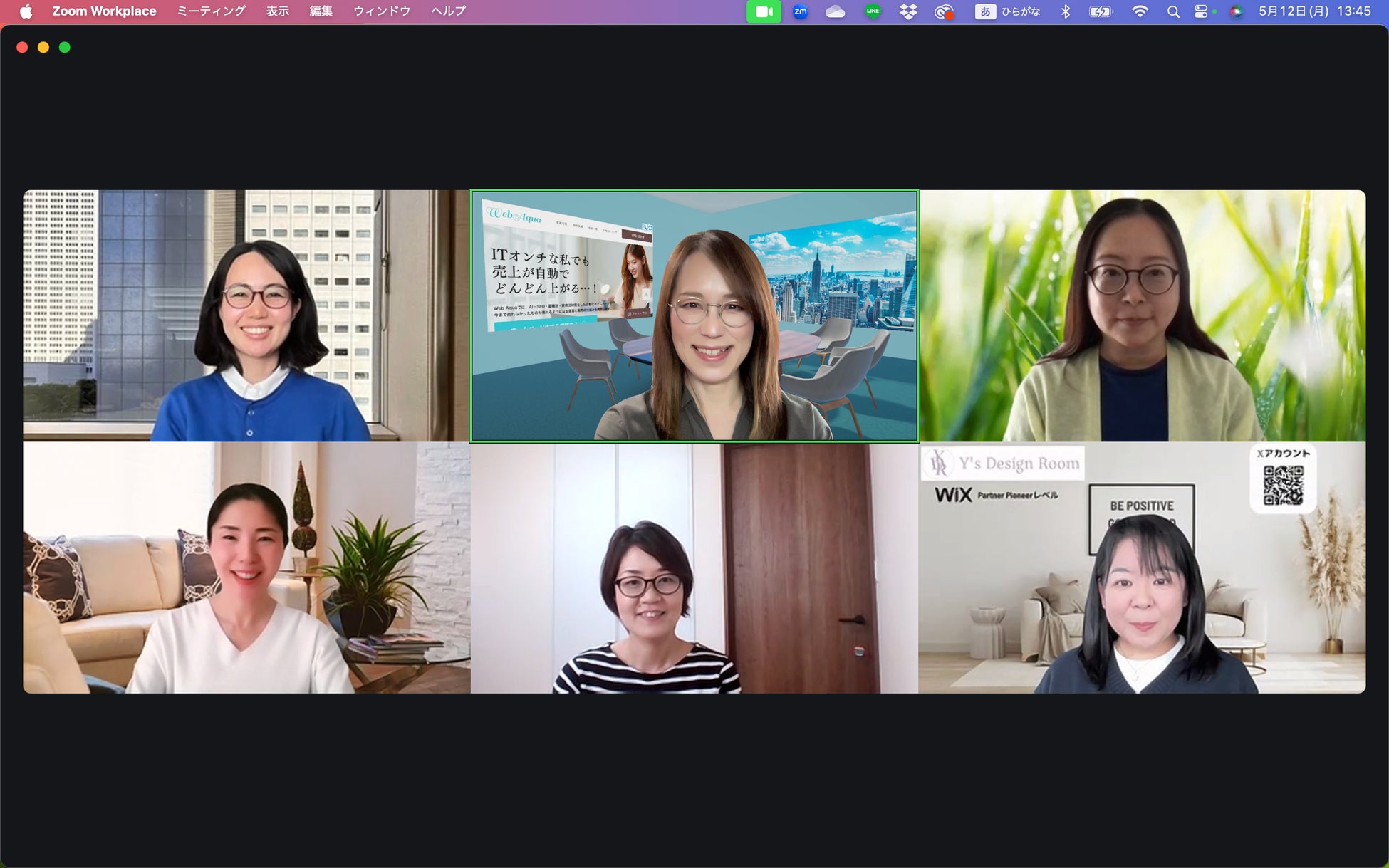Screen dimensions: 1389x868
Task: Open the Dropbox menu bar icon
Action: pos(908,11)
